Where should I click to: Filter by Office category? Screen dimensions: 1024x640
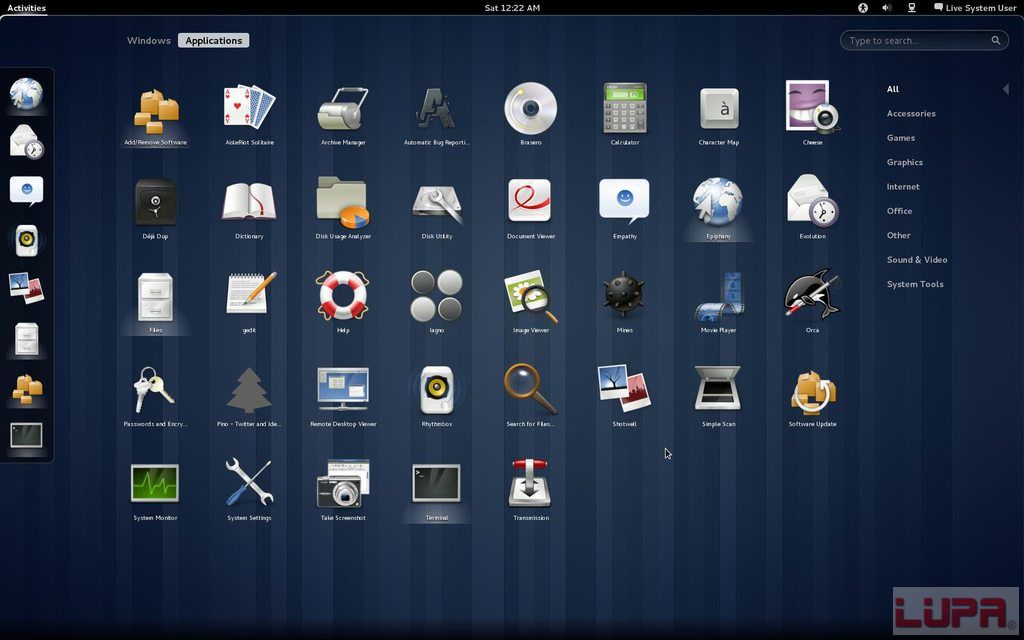(x=899, y=211)
